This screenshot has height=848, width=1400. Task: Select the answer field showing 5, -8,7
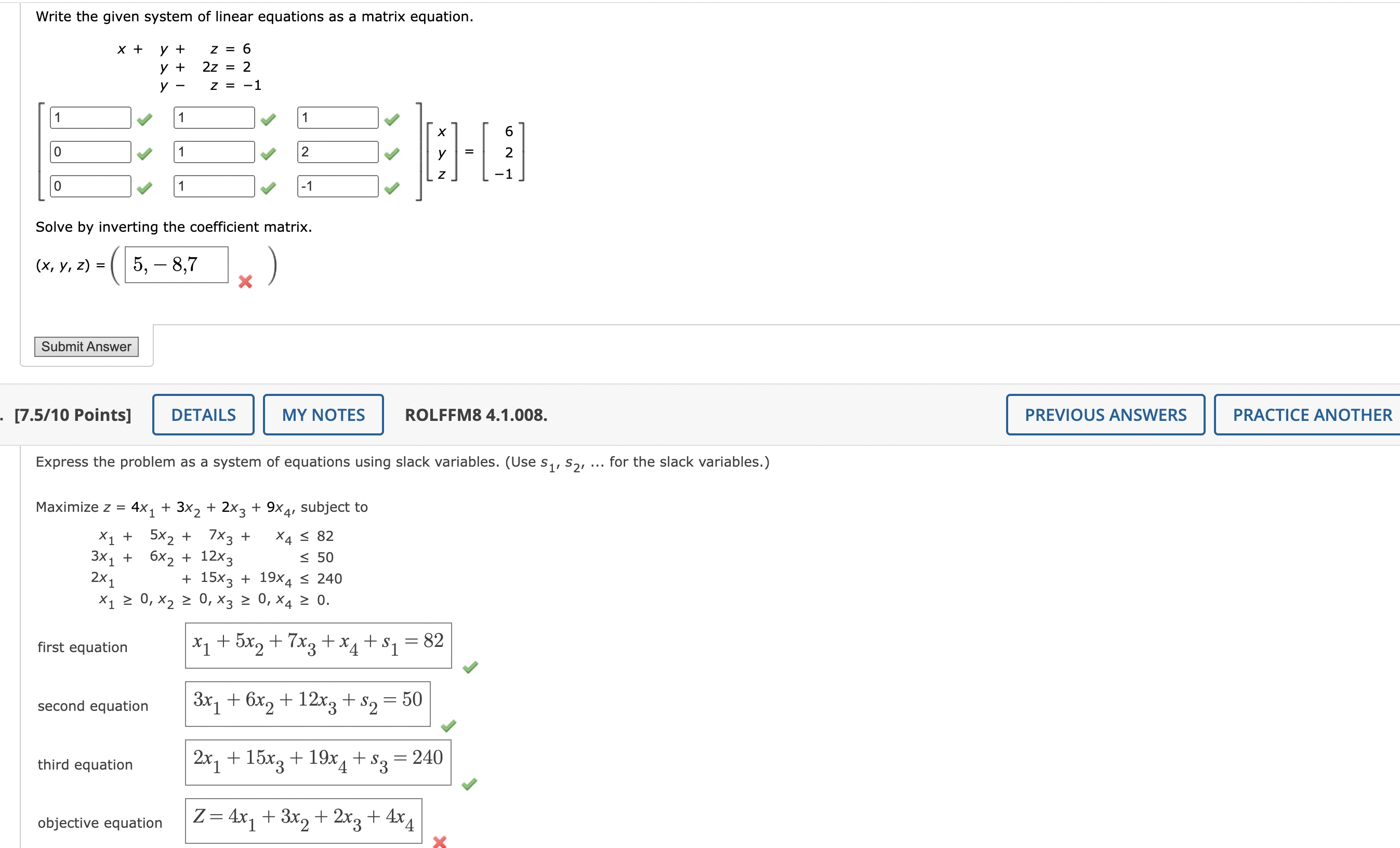pos(176,263)
